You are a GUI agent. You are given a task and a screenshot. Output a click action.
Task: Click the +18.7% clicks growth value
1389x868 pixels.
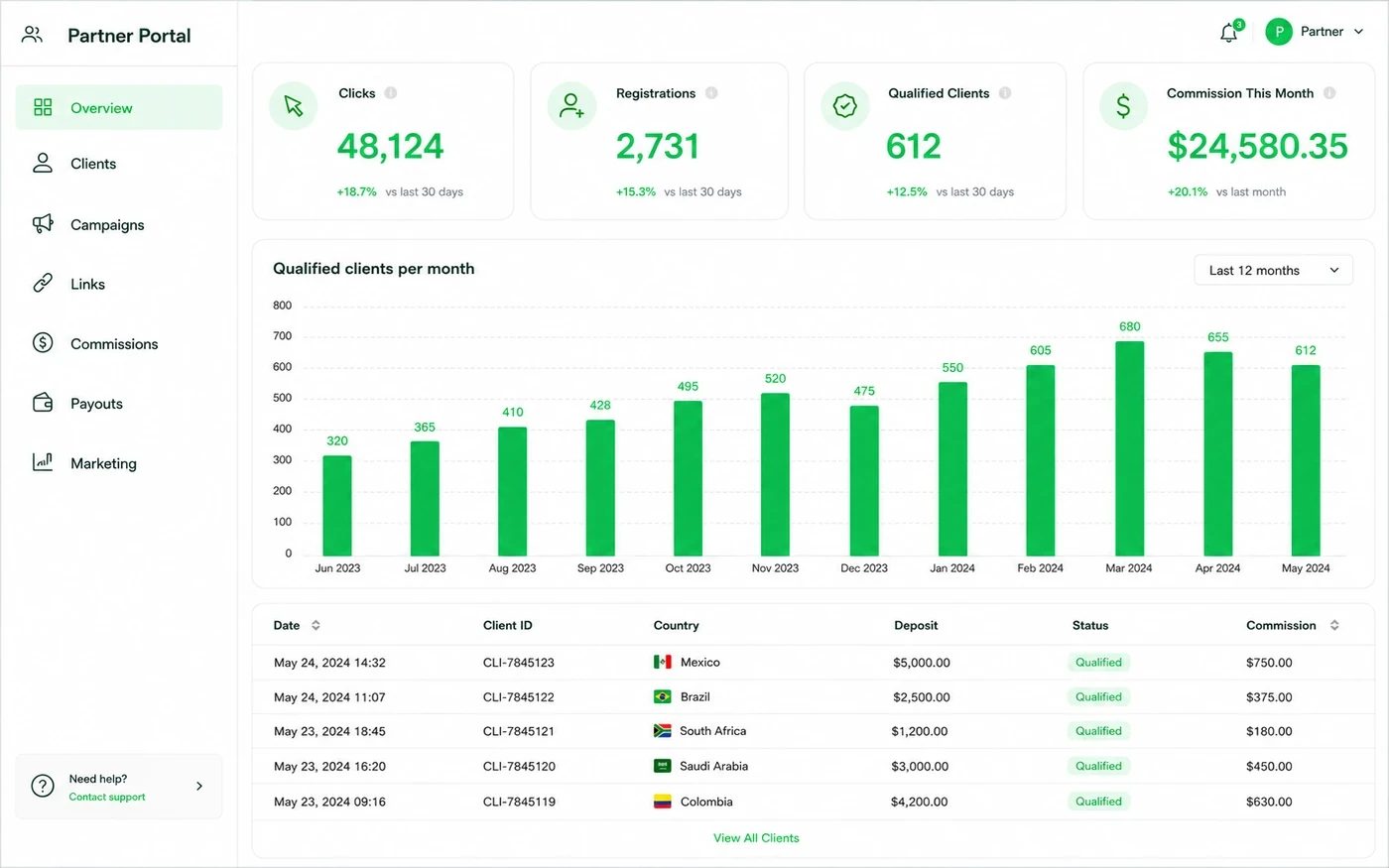click(356, 191)
